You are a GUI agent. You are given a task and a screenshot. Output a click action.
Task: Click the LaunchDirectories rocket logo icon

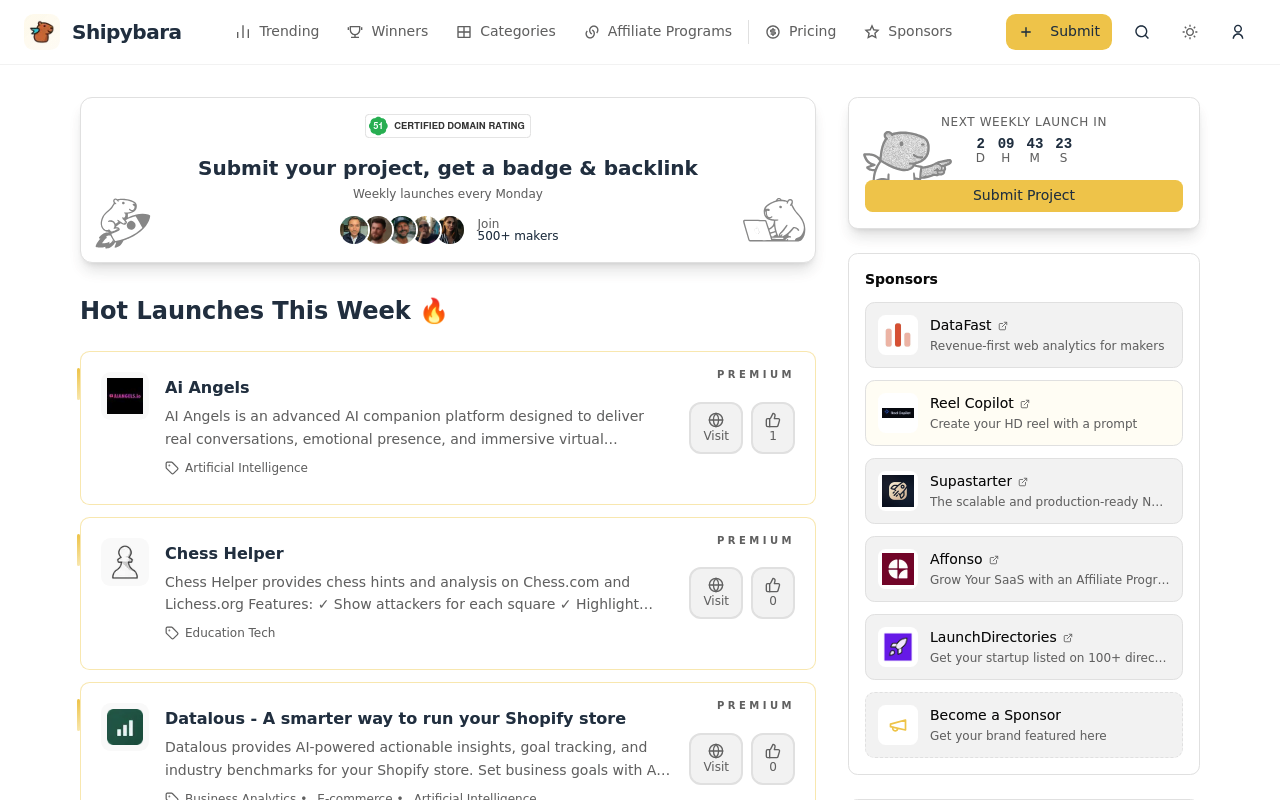click(x=898, y=647)
